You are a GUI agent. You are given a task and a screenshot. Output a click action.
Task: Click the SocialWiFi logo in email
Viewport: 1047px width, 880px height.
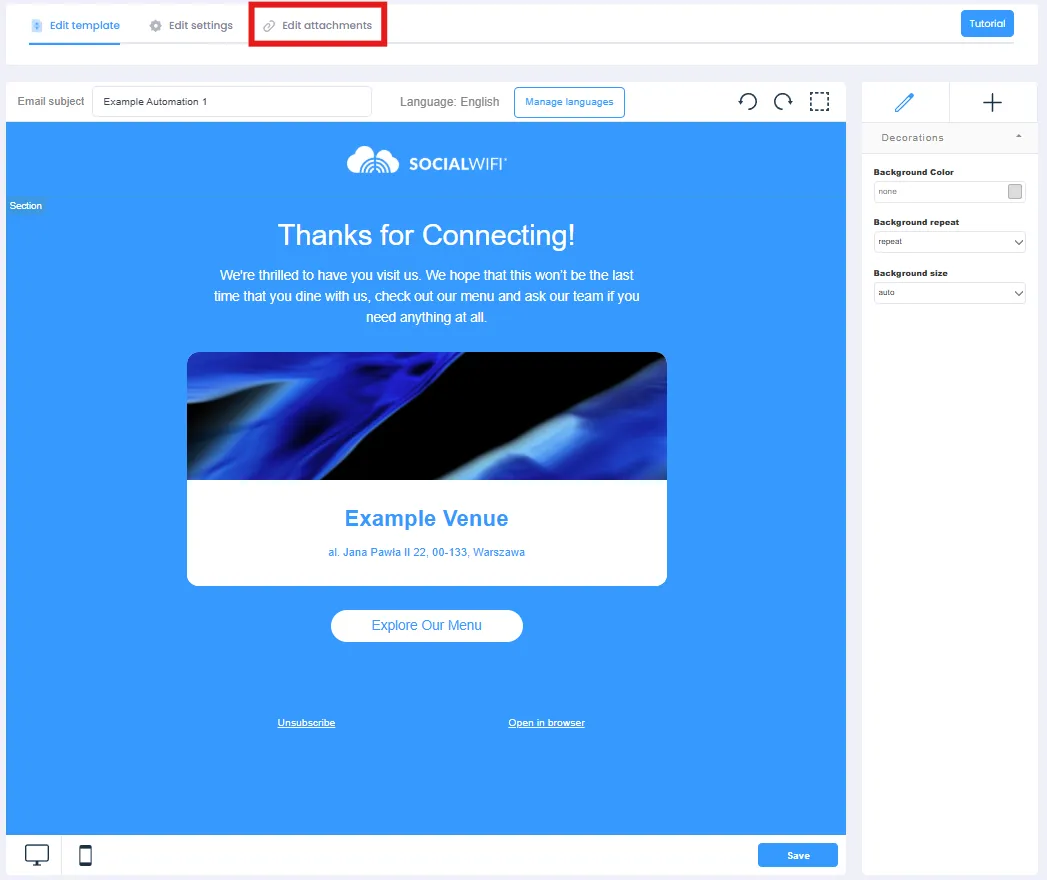(x=427, y=161)
